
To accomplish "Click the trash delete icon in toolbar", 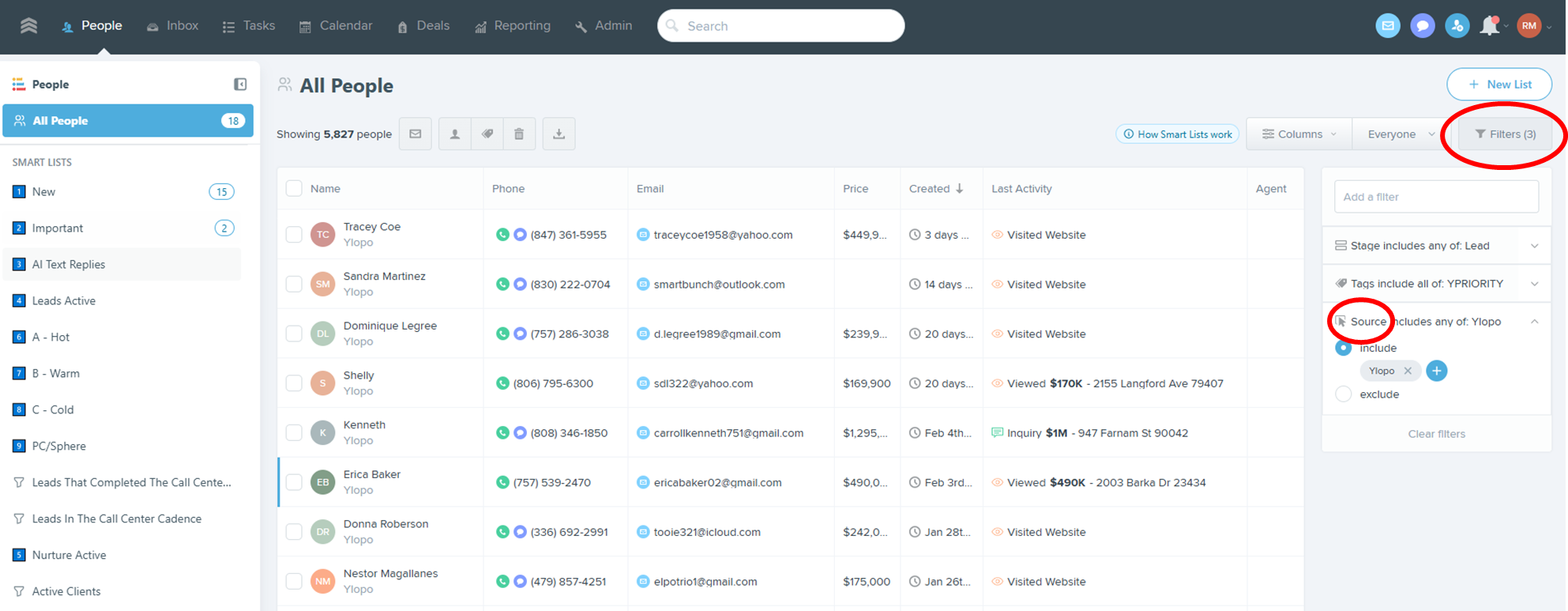I will click(x=519, y=134).
